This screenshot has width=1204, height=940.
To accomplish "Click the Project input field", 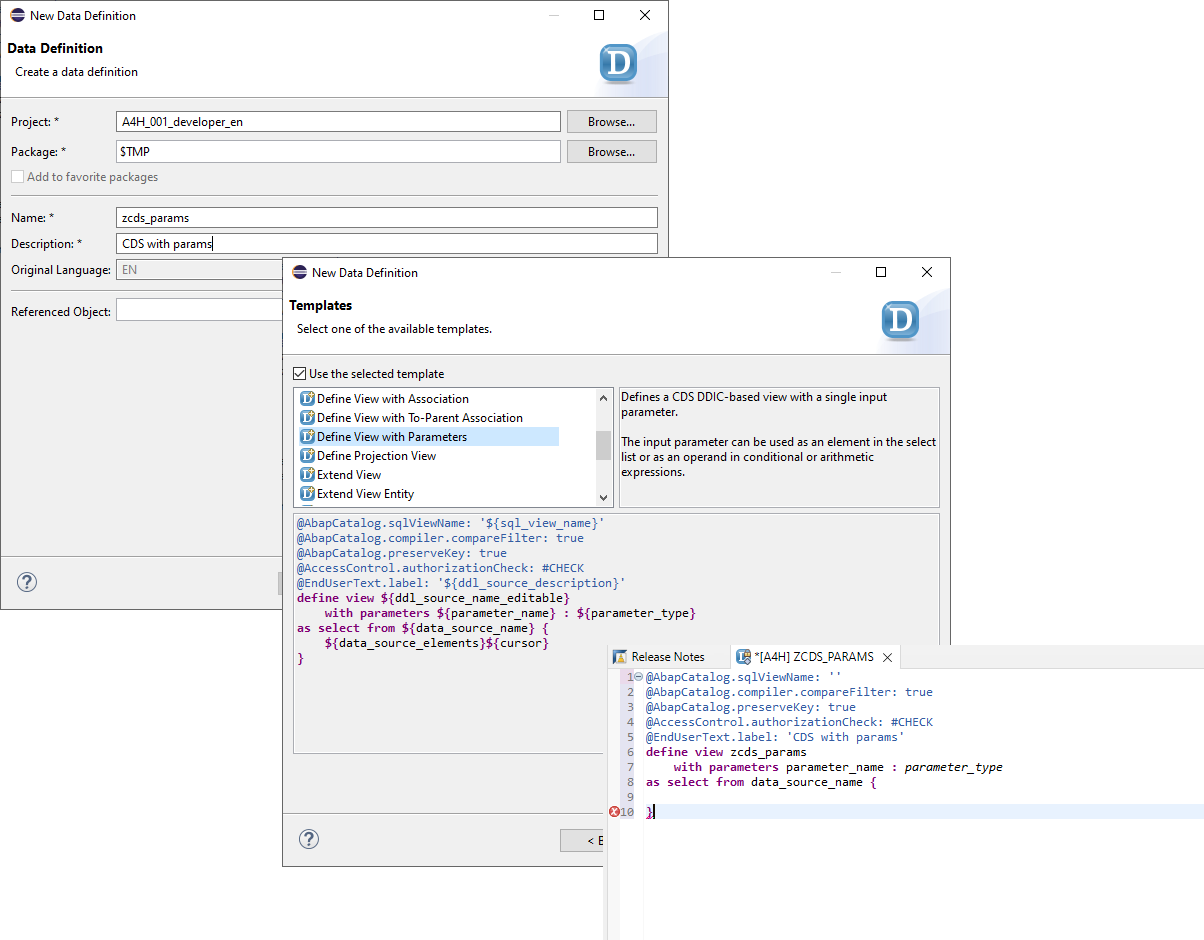I will click(338, 122).
